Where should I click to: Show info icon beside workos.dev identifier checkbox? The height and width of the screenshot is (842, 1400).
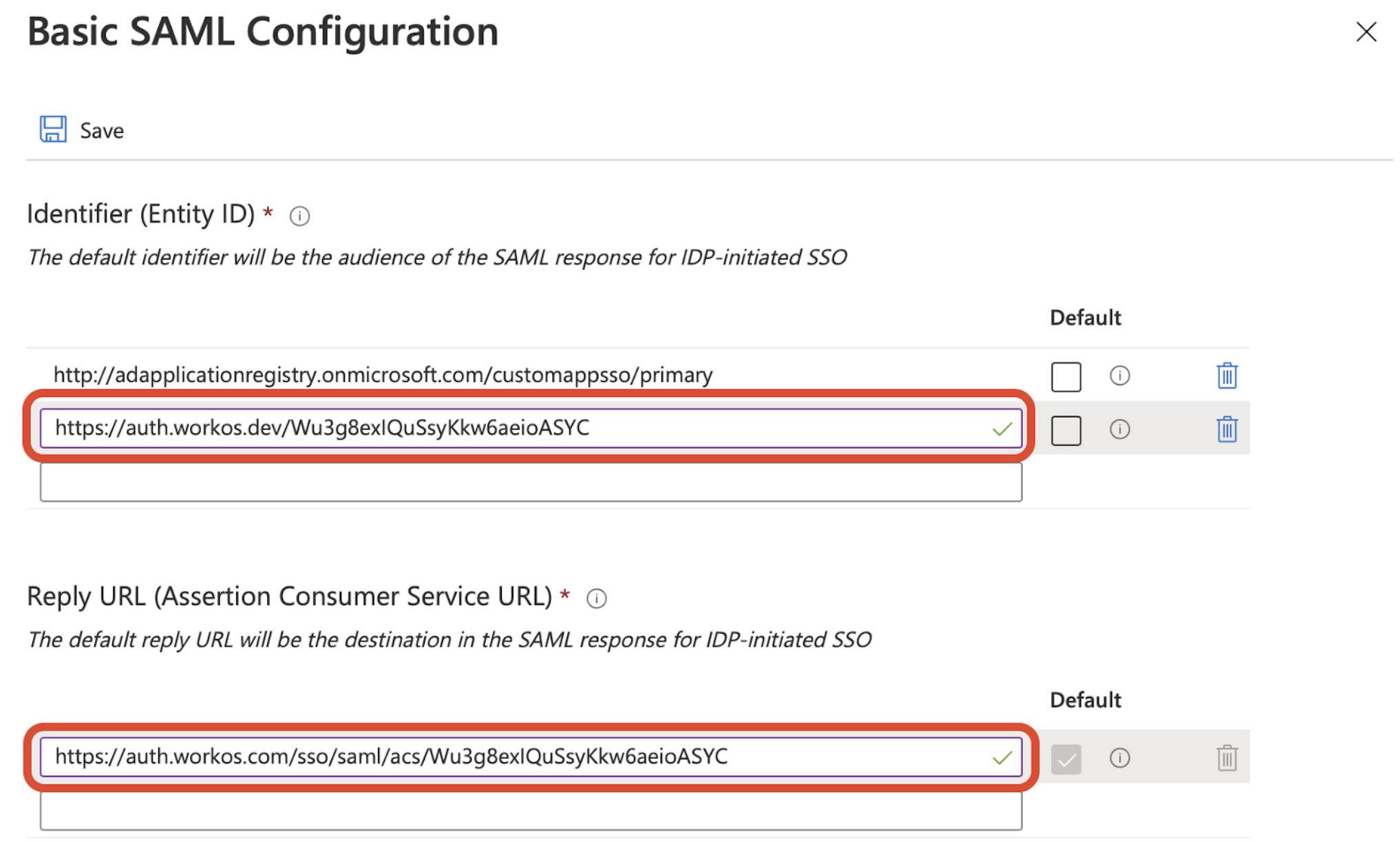point(1120,429)
